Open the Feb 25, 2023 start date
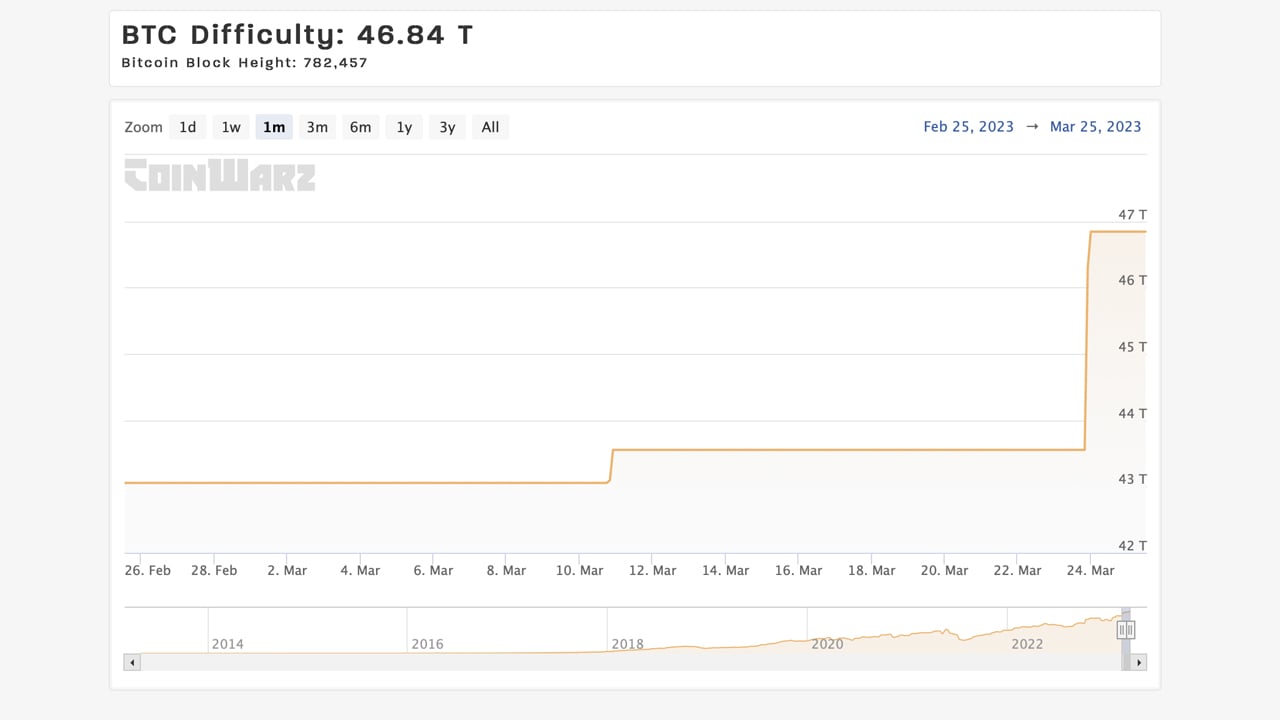The height and width of the screenshot is (720, 1280). (968, 127)
